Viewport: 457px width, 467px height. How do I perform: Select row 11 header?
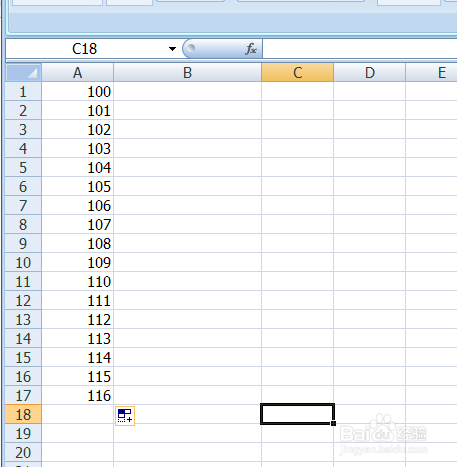23,281
